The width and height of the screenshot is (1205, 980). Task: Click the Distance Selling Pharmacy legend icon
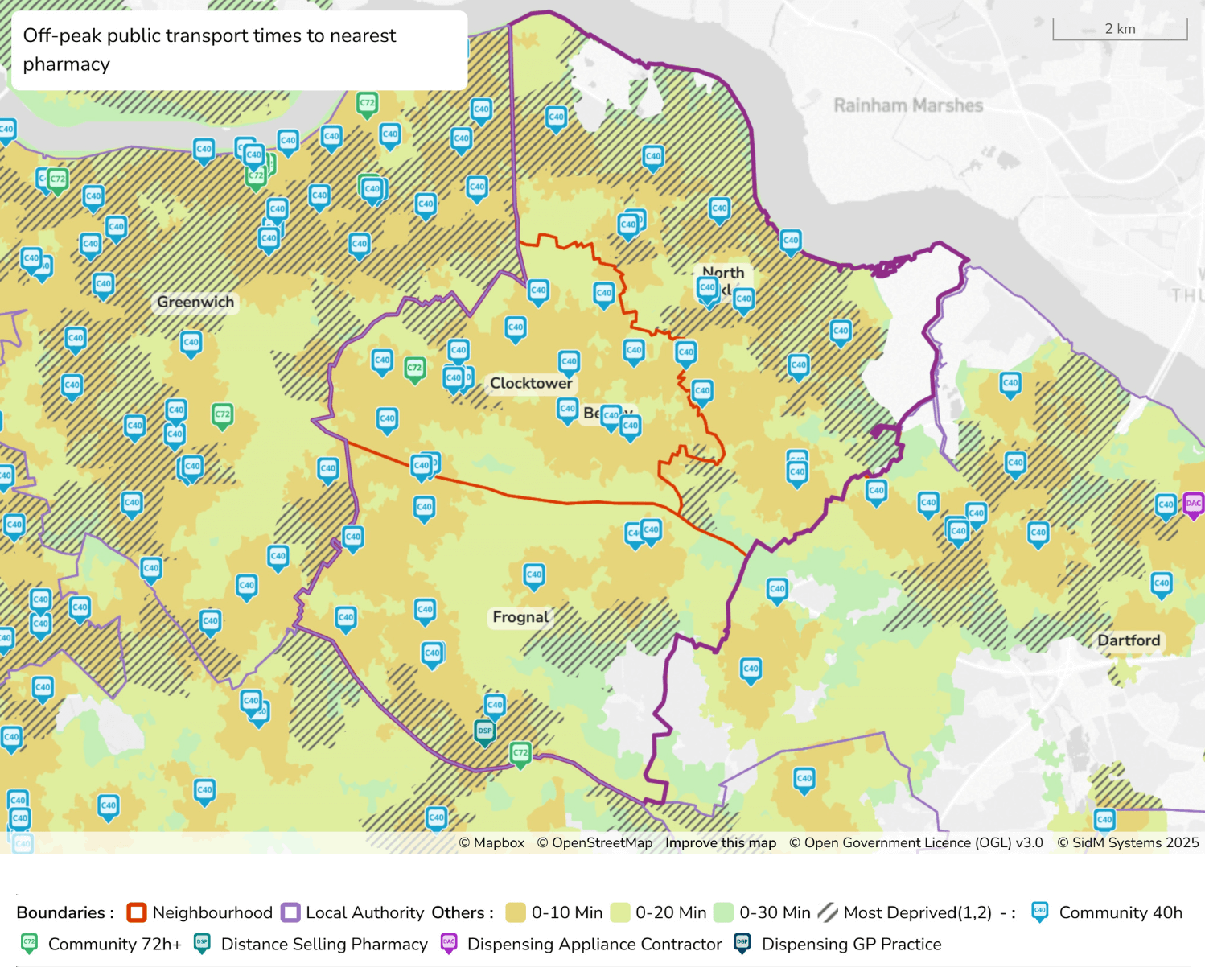(201, 944)
